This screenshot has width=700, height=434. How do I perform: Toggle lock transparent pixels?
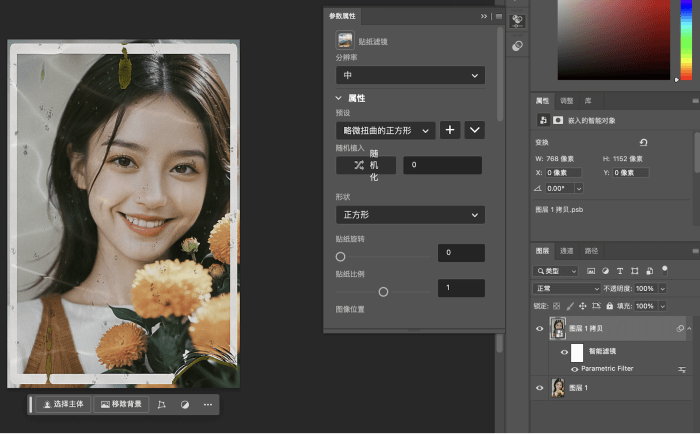click(556, 306)
